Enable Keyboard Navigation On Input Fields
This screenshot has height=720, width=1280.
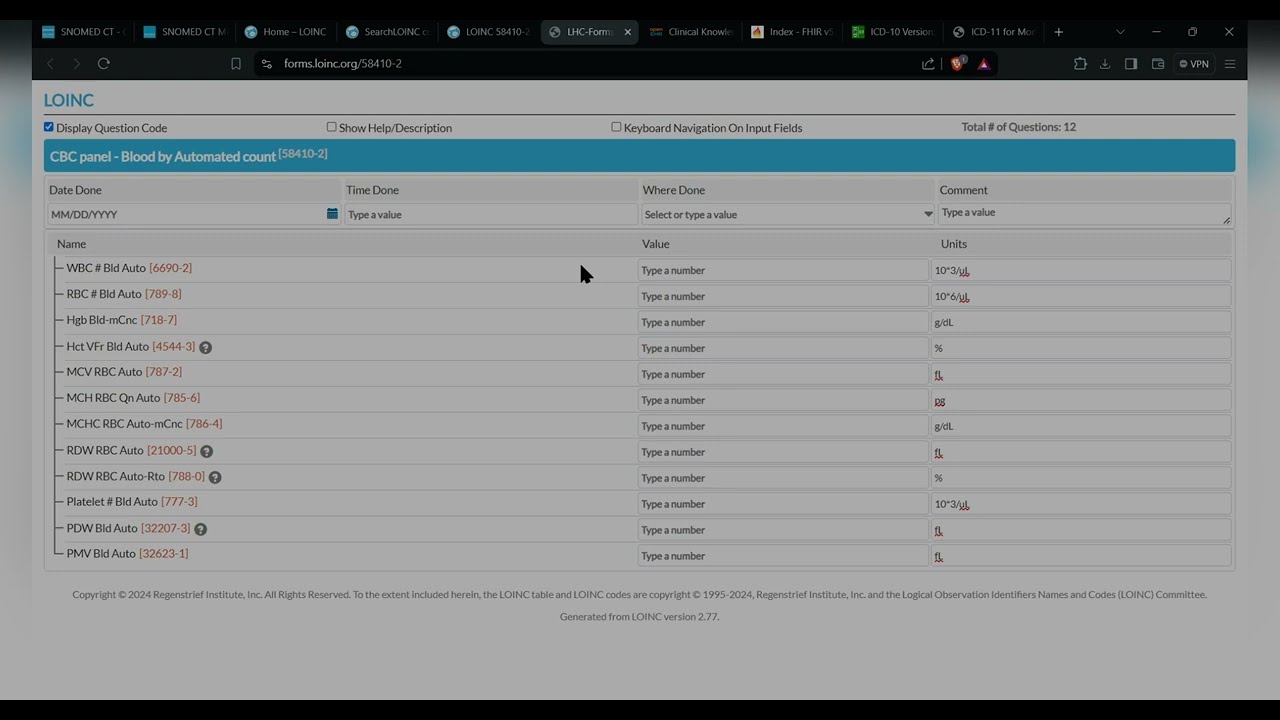point(616,127)
